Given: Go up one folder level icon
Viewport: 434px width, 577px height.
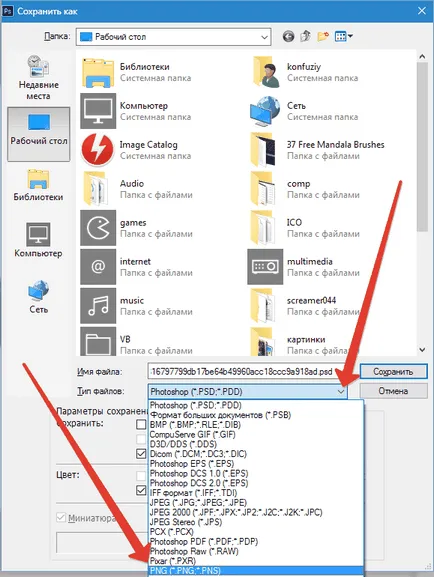Looking at the screenshot, I should (306, 36).
